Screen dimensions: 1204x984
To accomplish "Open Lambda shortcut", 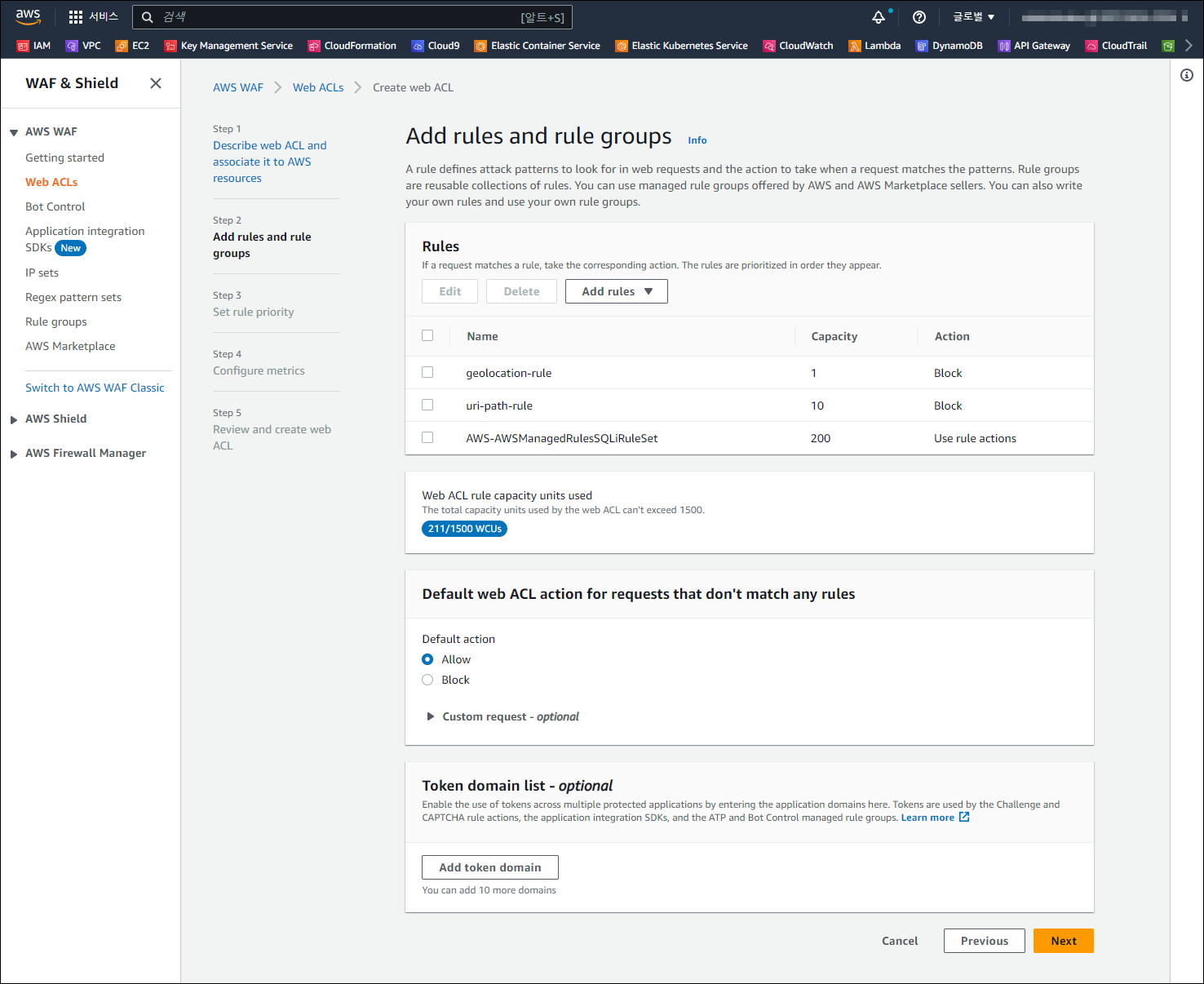I will pos(874,46).
